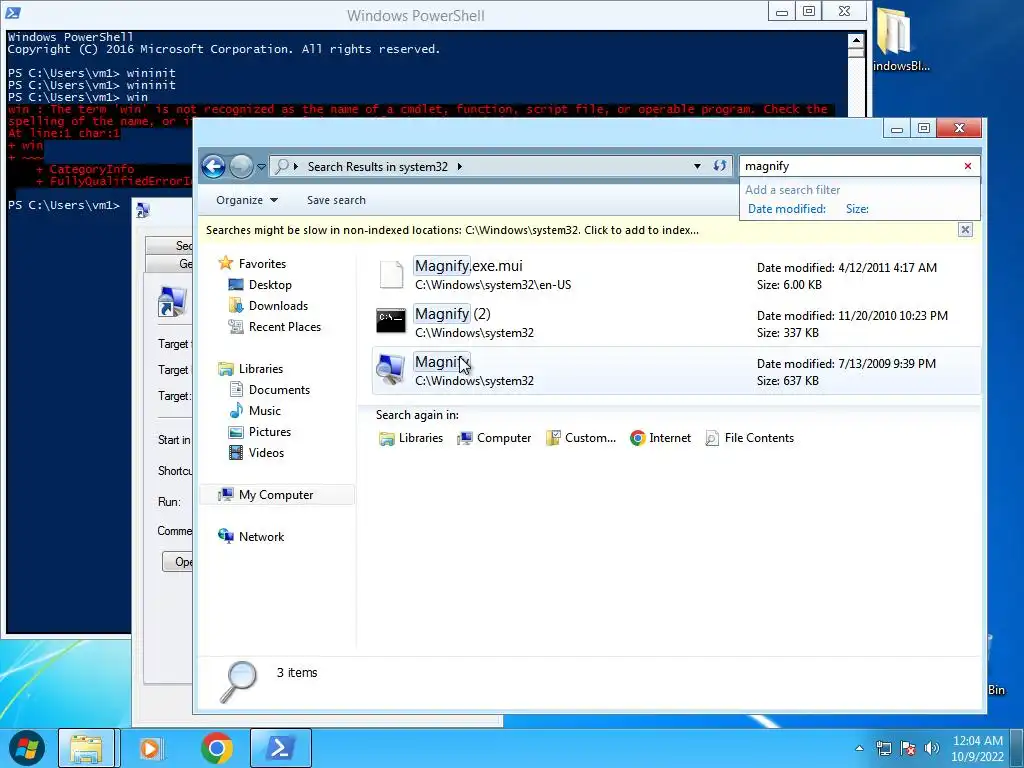The image size is (1024, 768).
Task: Search again in Libraries
Action: tap(411, 438)
